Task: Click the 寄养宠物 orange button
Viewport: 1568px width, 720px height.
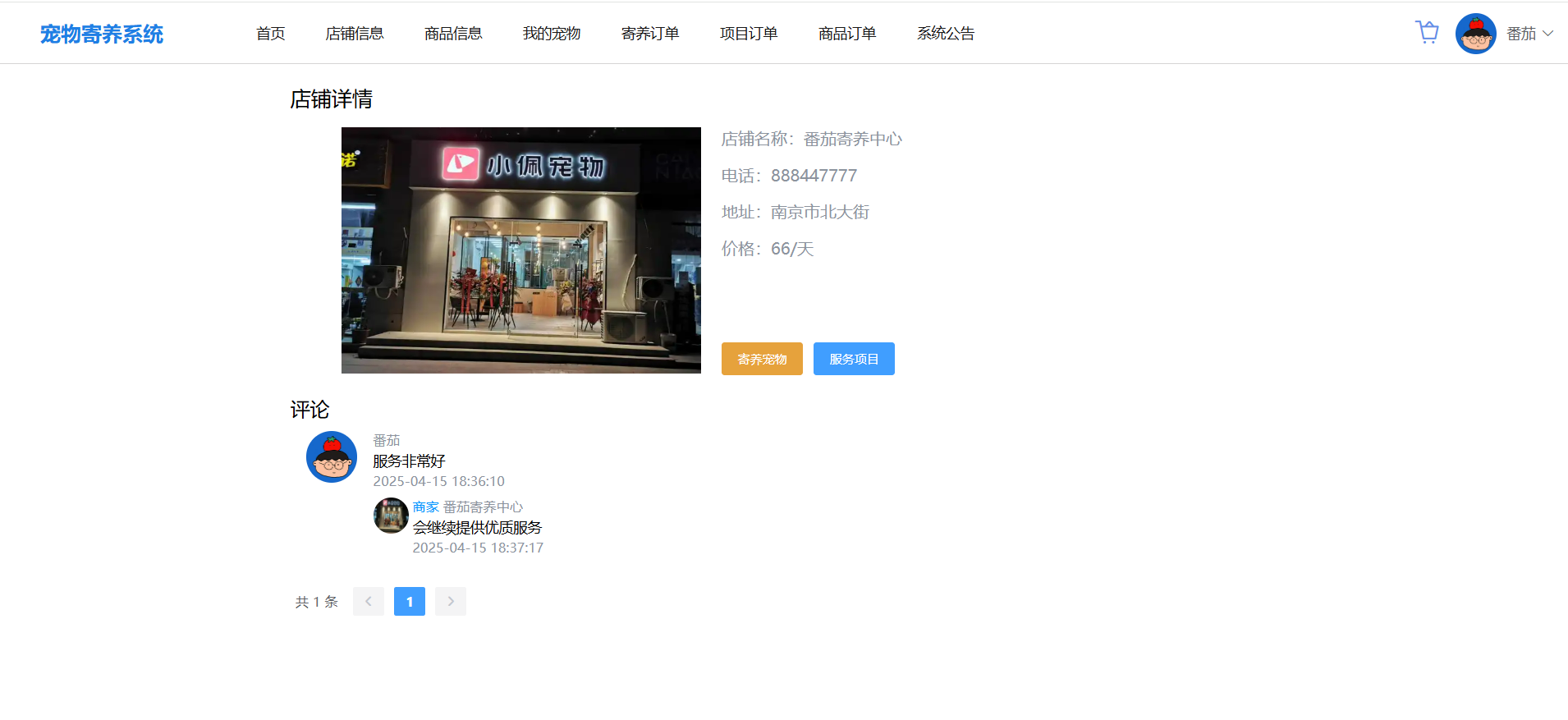Action: click(762, 359)
